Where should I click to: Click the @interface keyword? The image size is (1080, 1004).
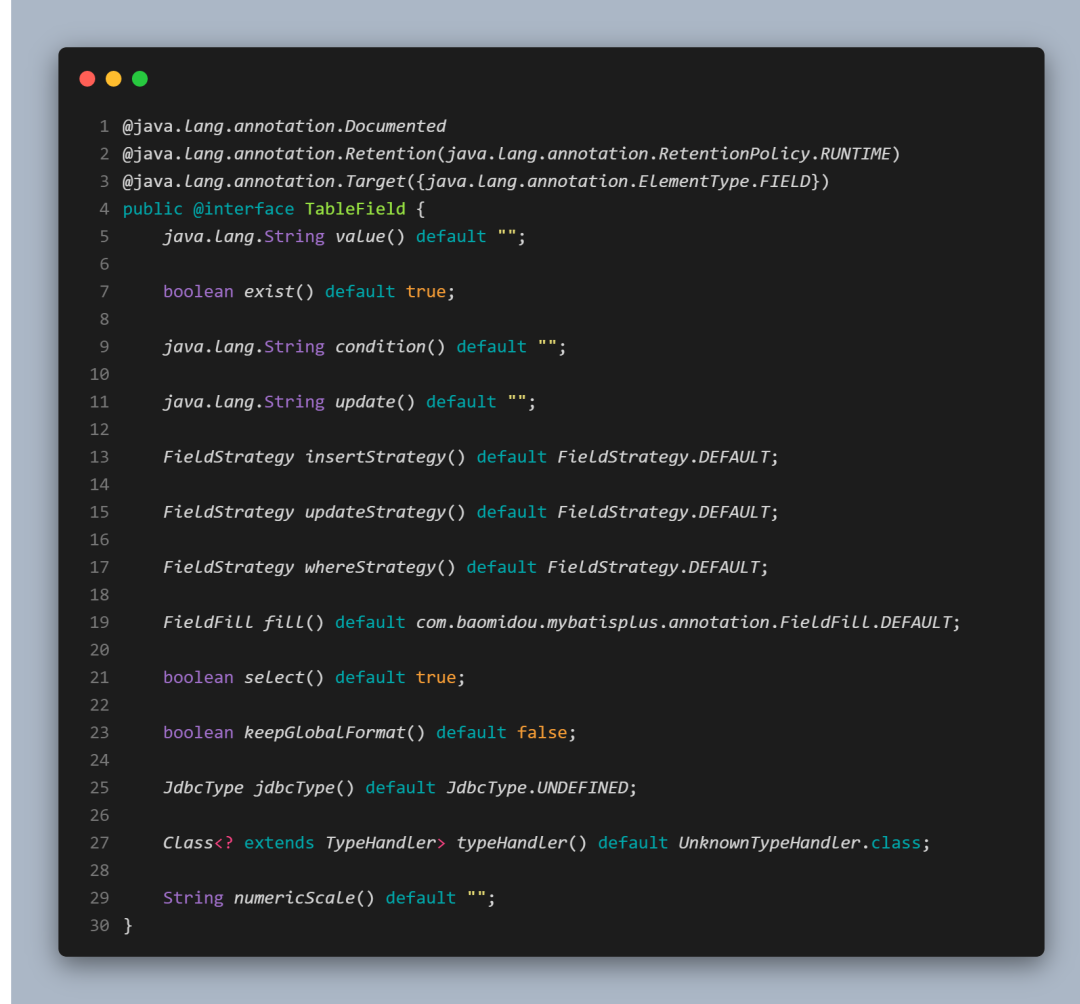click(x=244, y=209)
